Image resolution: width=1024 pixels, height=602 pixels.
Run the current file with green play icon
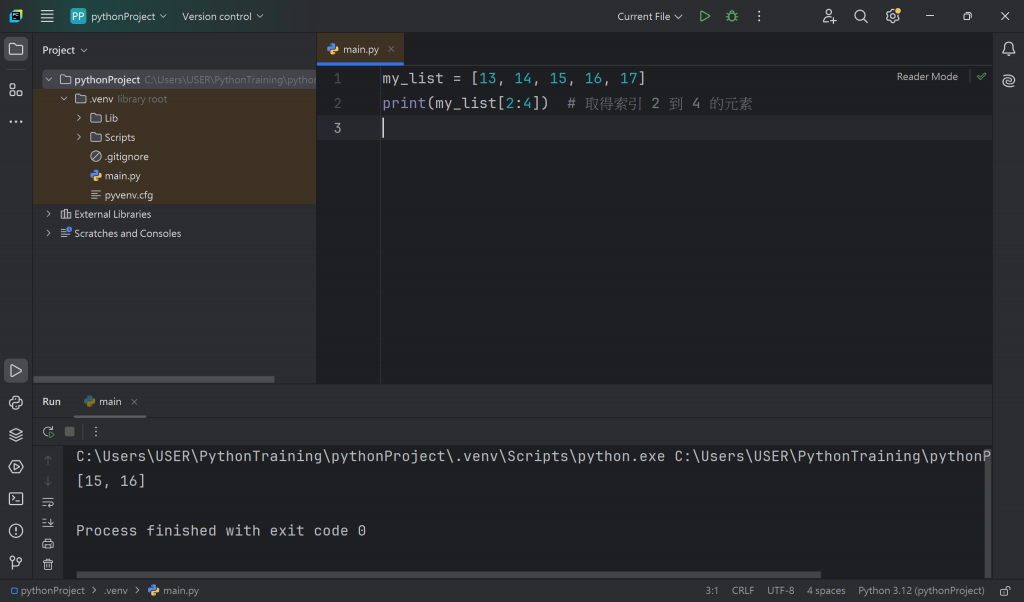[704, 16]
